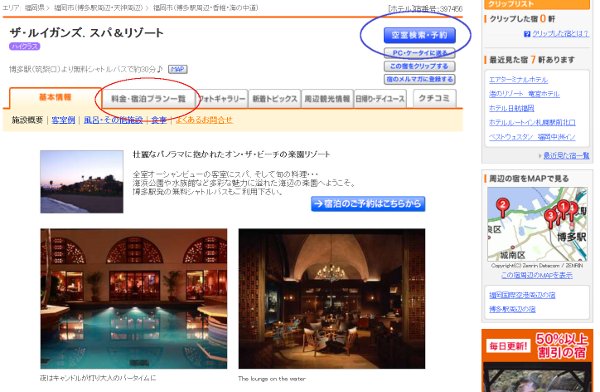Click the purple ハイクラス badge
The image size is (600, 392).
tap(24, 46)
